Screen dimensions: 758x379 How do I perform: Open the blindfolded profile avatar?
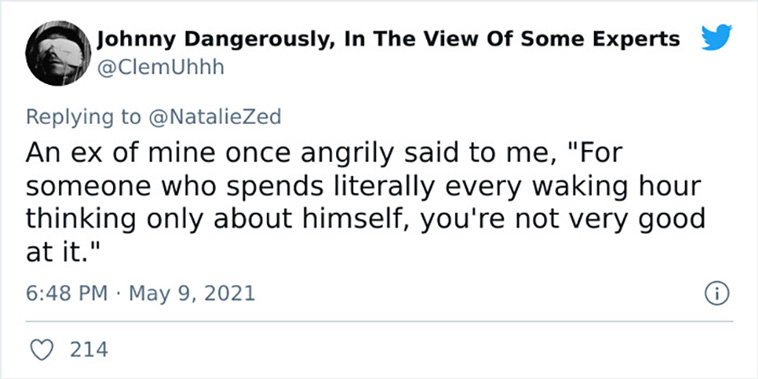[58, 53]
